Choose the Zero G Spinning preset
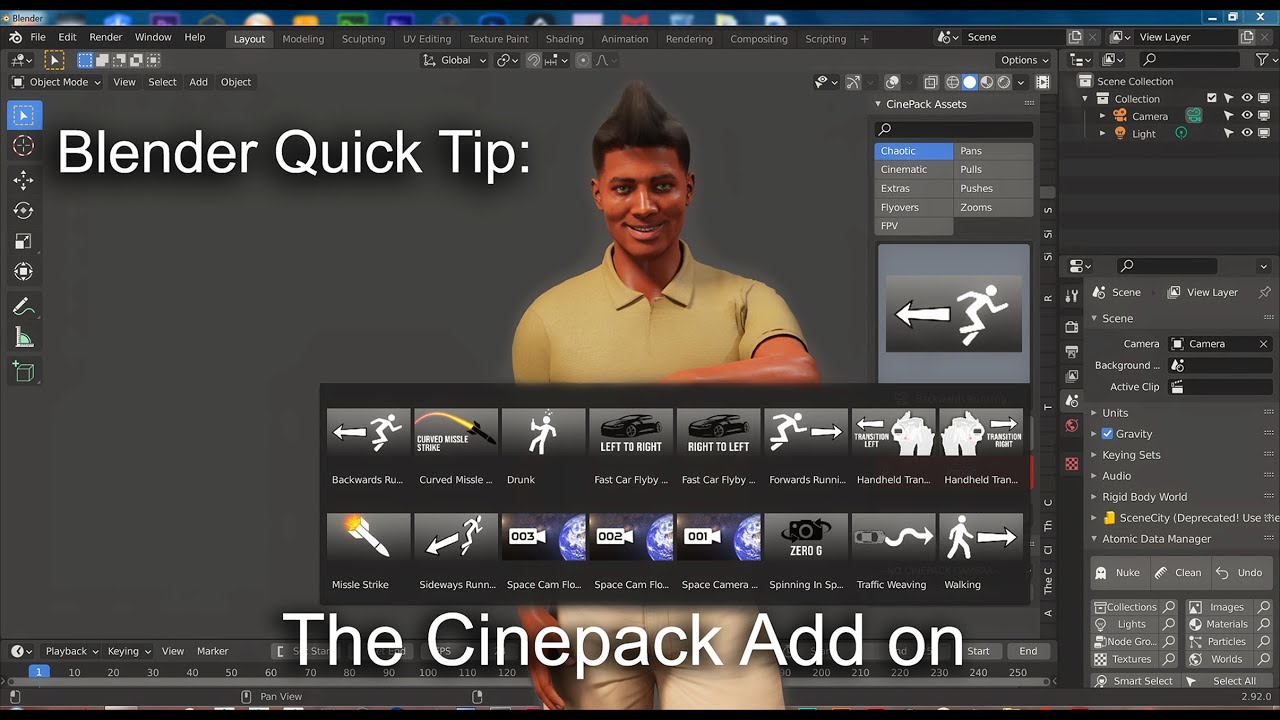 click(806, 552)
